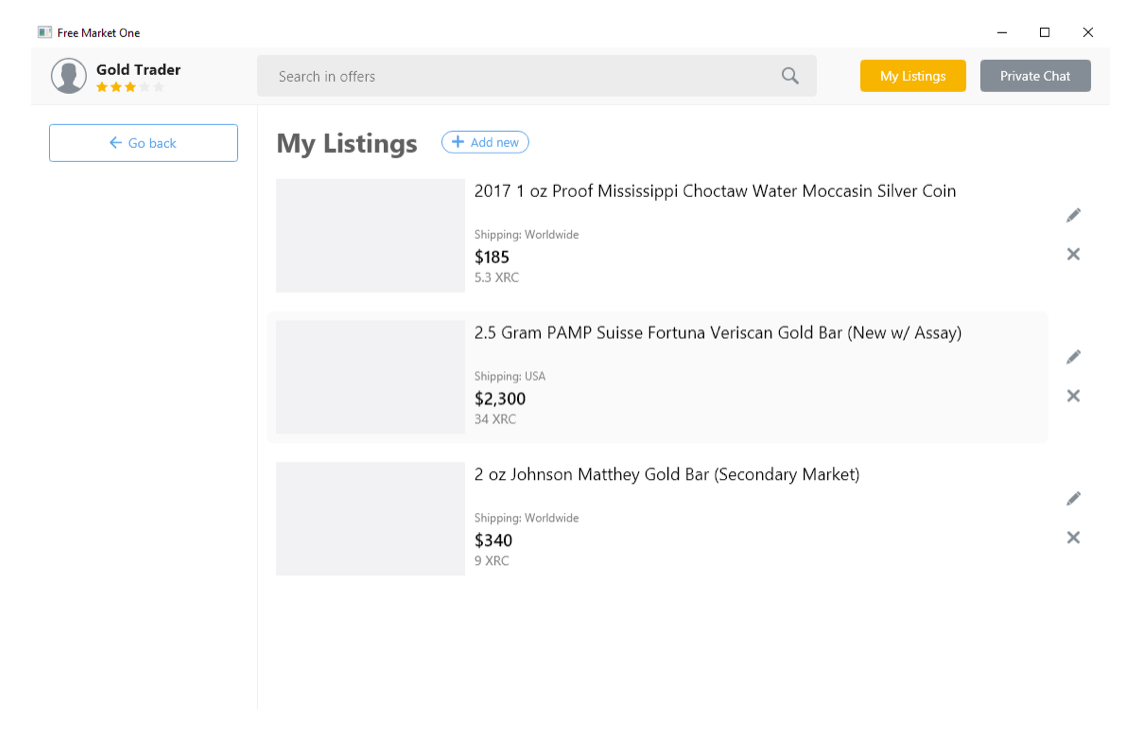Click the 9 XRC amount
Viewport: 1141px width, 729px height.
[x=492, y=562]
